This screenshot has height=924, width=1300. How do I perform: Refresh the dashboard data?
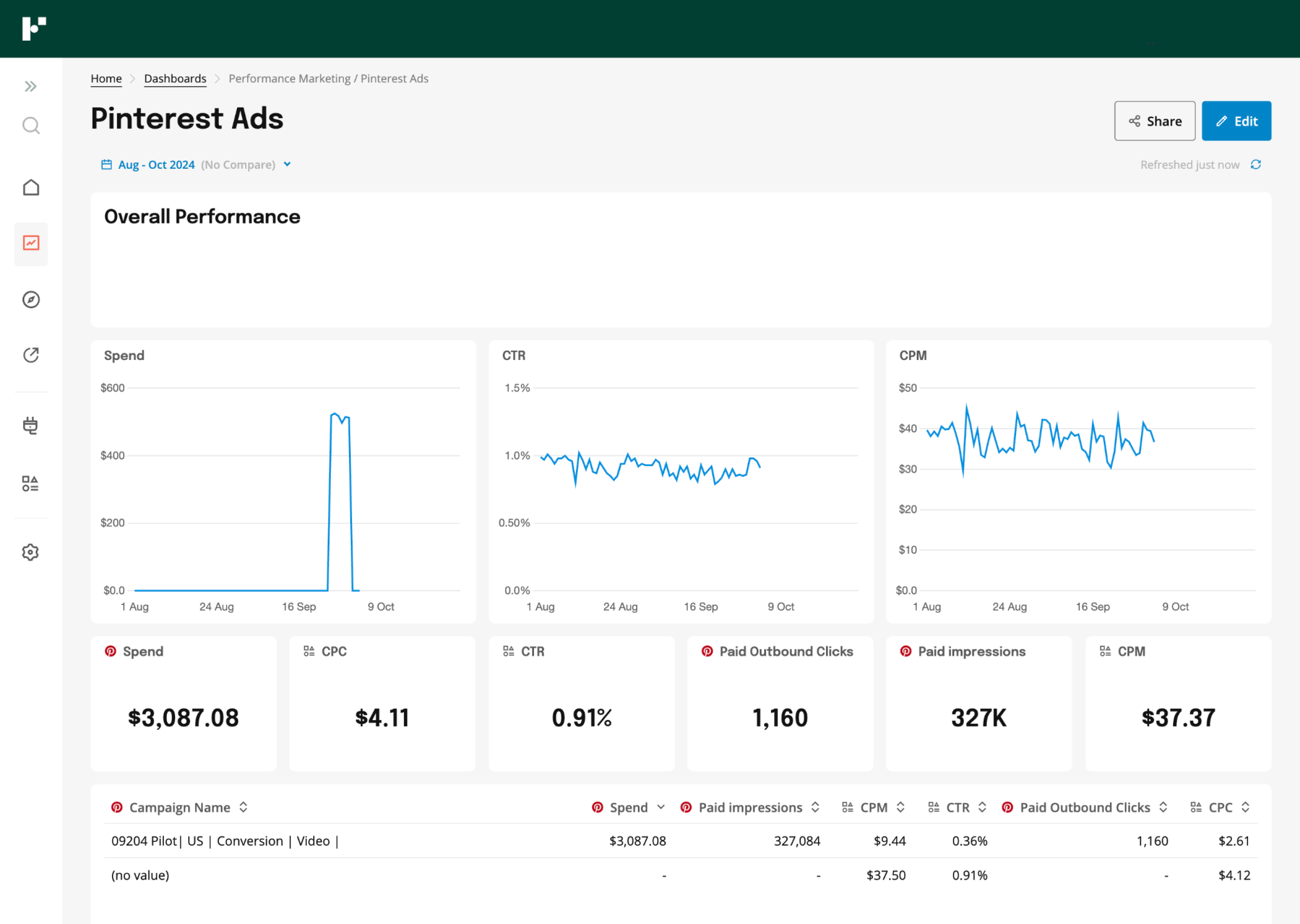tap(1257, 164)
